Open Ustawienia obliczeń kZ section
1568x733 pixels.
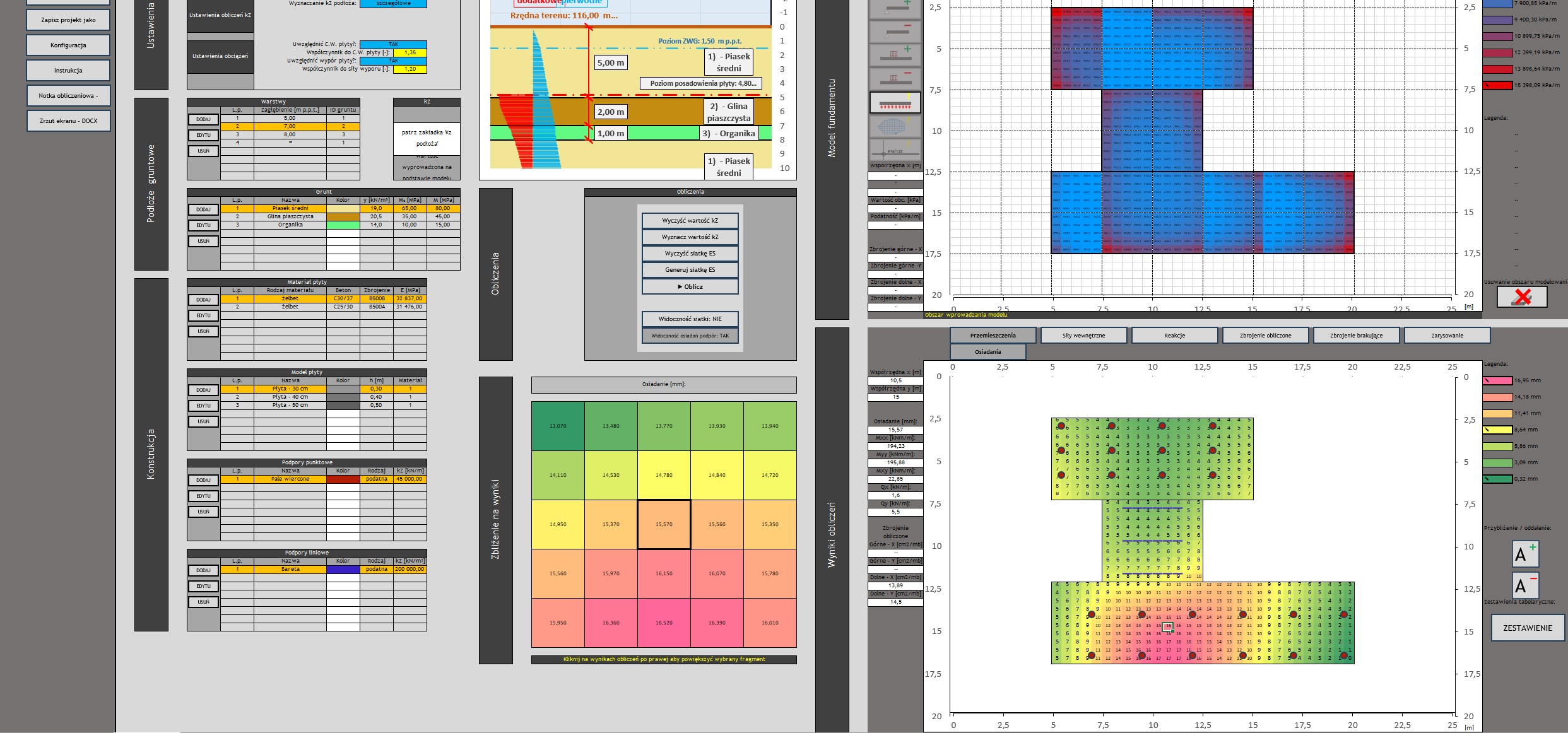220,15
